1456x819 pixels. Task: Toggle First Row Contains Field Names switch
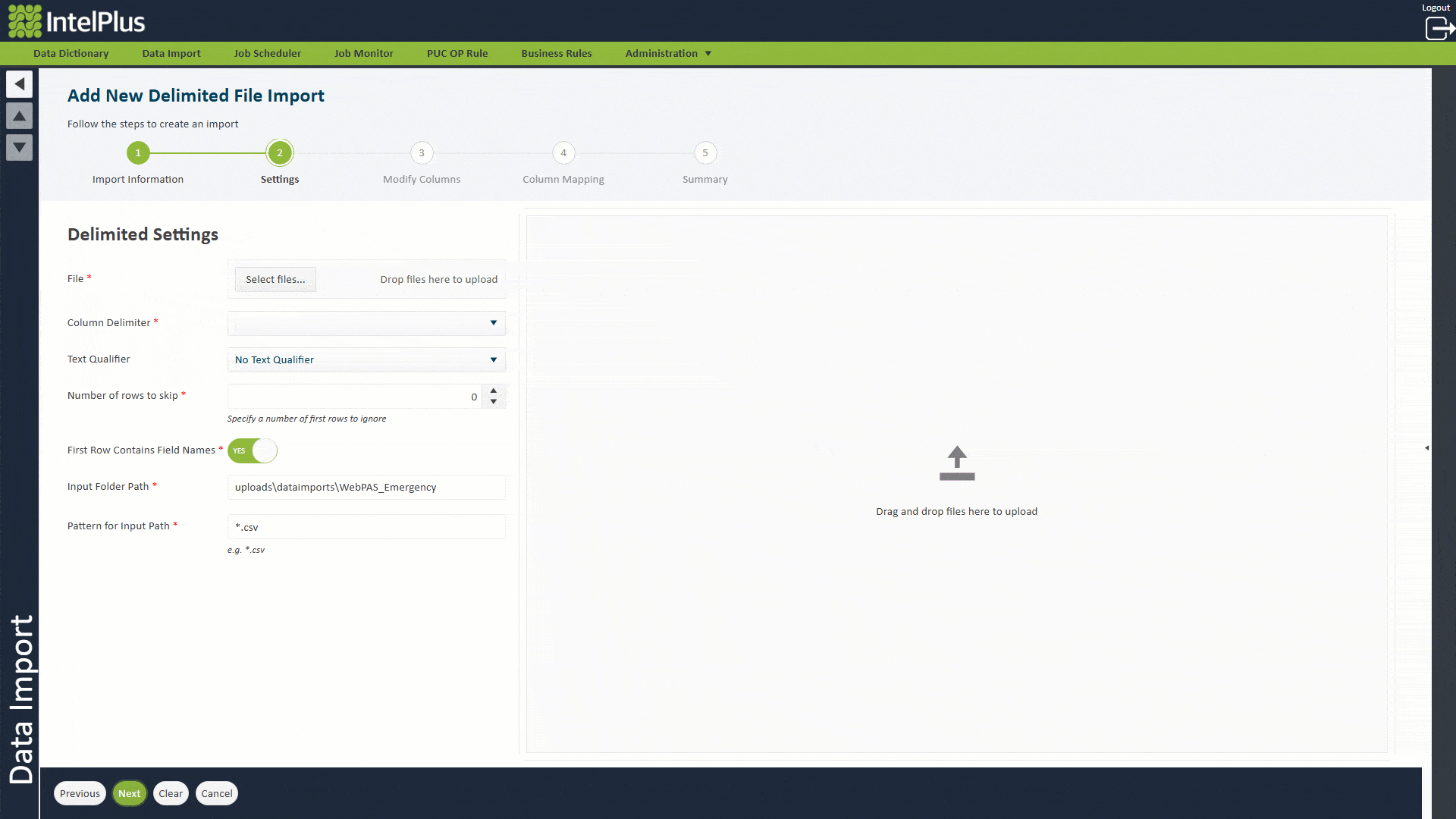pyautogui.click(x=253, y=450)
